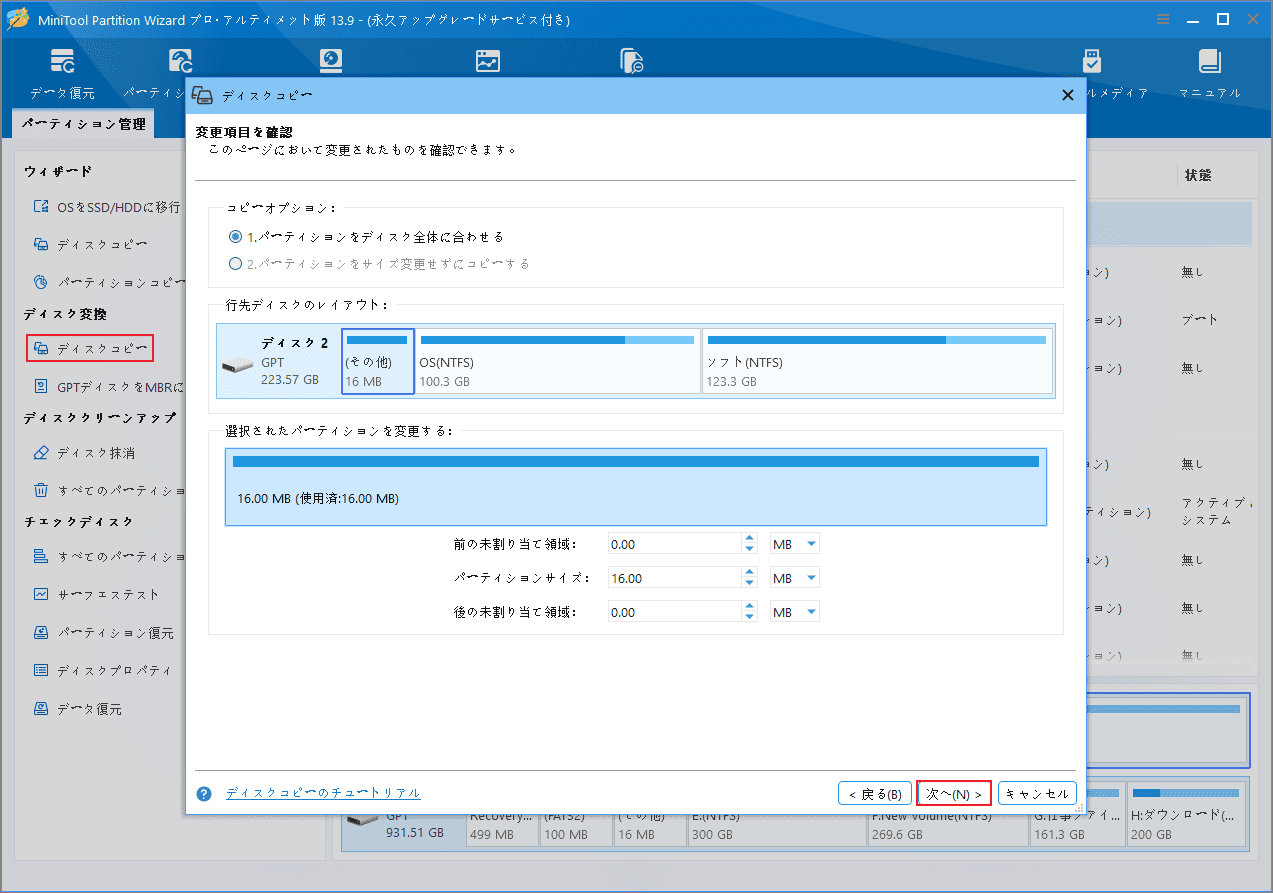The image size is (1273, 893).
Task: Switch to the パーティション管理 tab
Action: point(84,124)
